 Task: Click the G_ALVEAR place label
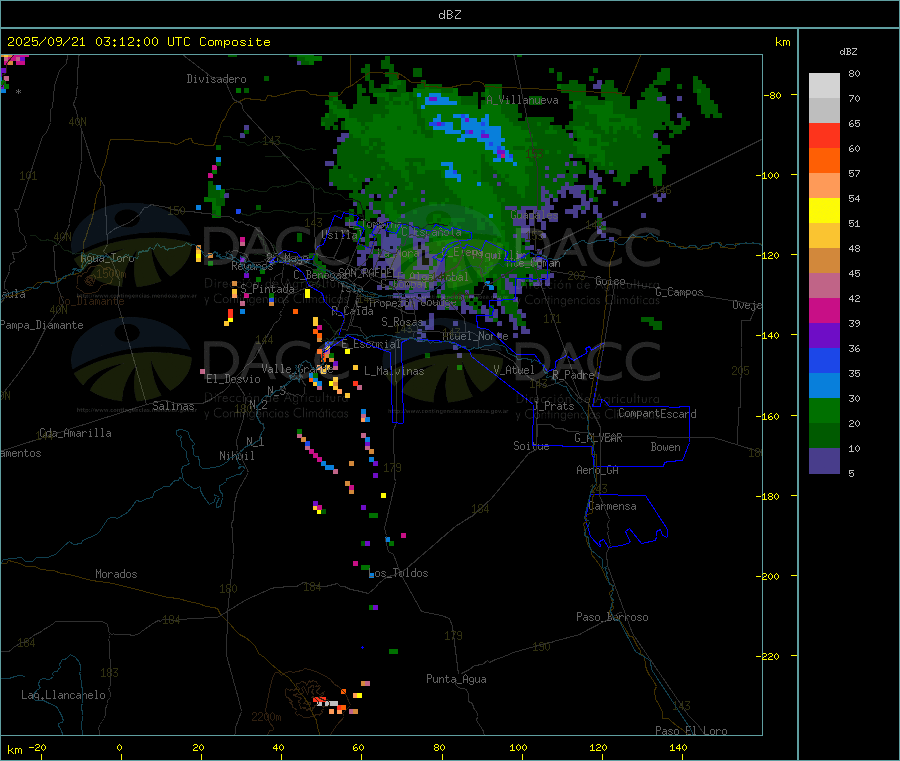(x=598, y=438)
